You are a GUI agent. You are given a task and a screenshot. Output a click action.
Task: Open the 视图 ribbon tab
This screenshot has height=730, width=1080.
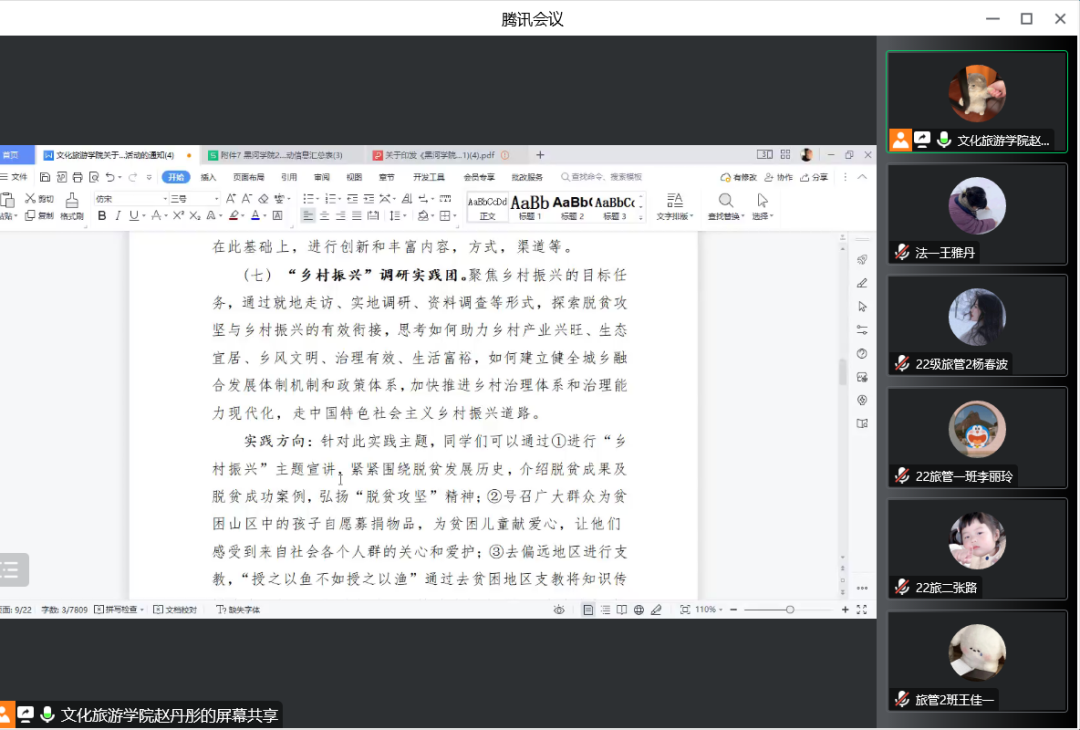(354, 177)
